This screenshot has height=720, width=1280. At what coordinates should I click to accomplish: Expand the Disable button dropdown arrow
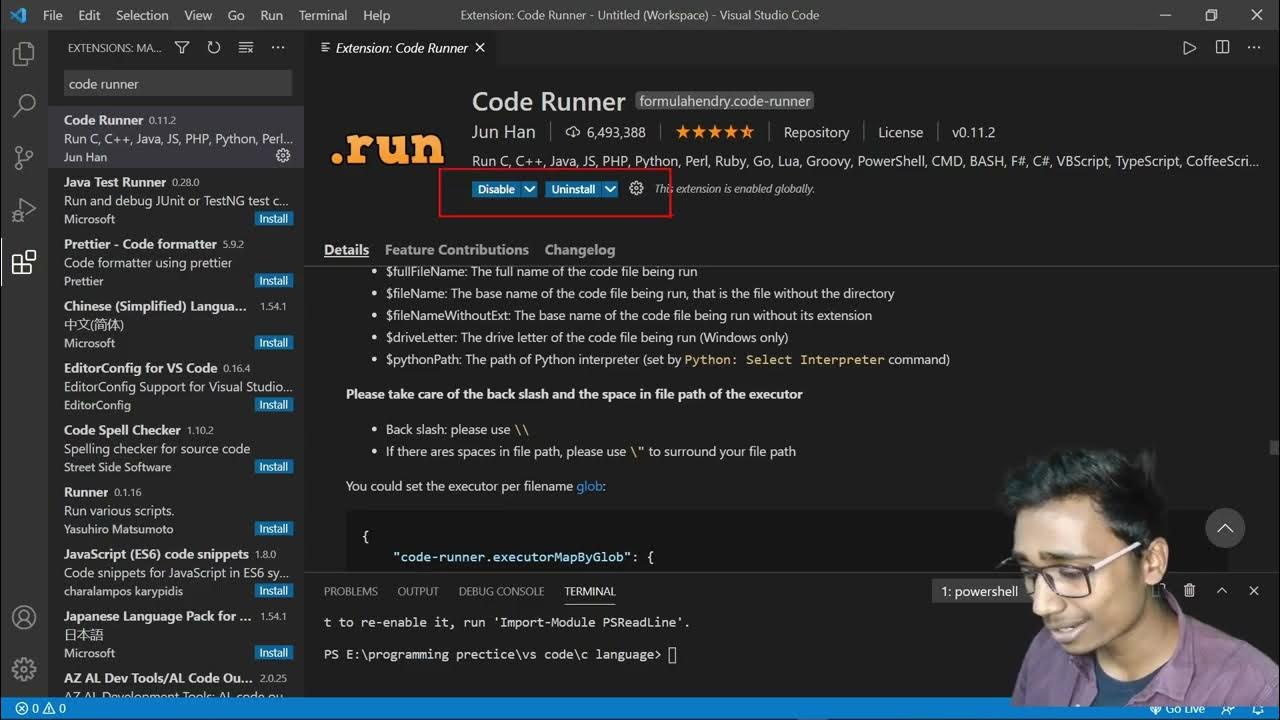click(529, 189)
